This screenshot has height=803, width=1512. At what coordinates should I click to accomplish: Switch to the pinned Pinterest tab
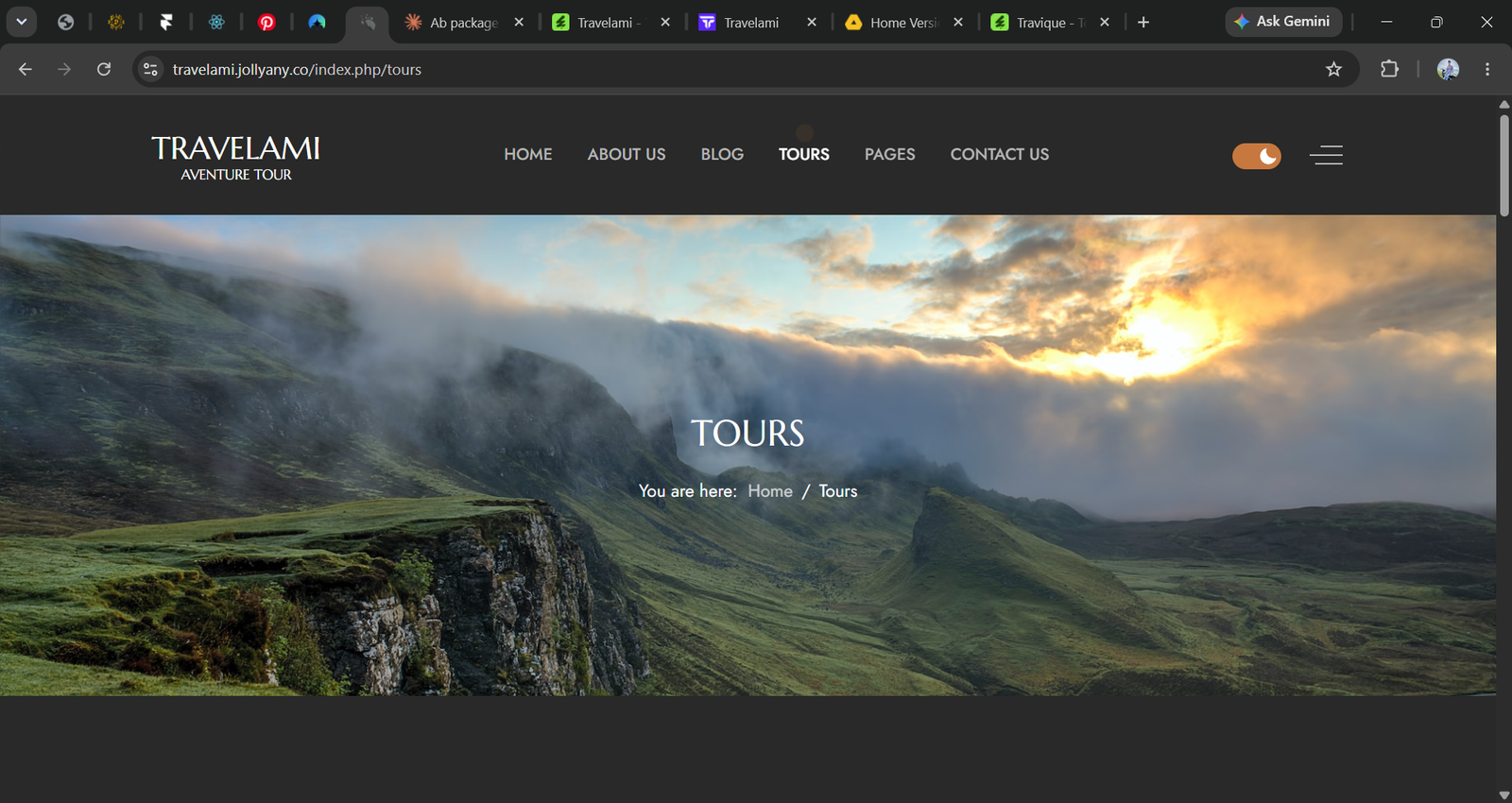click(x=266, y=22)
